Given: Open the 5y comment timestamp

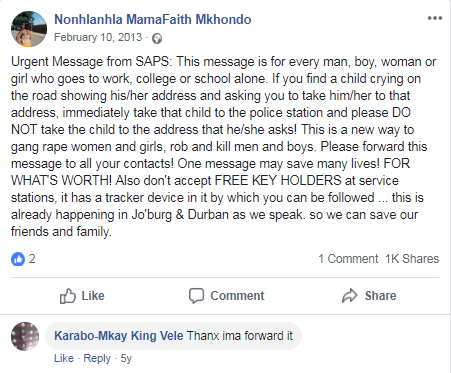Looking at the screenshot, I should point(126,358).
